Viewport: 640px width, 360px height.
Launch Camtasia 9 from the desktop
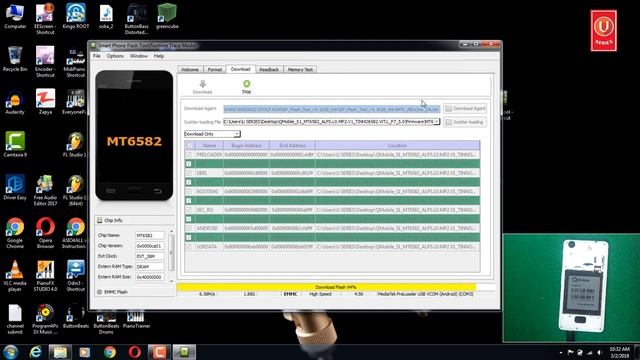tap(15, 144)
